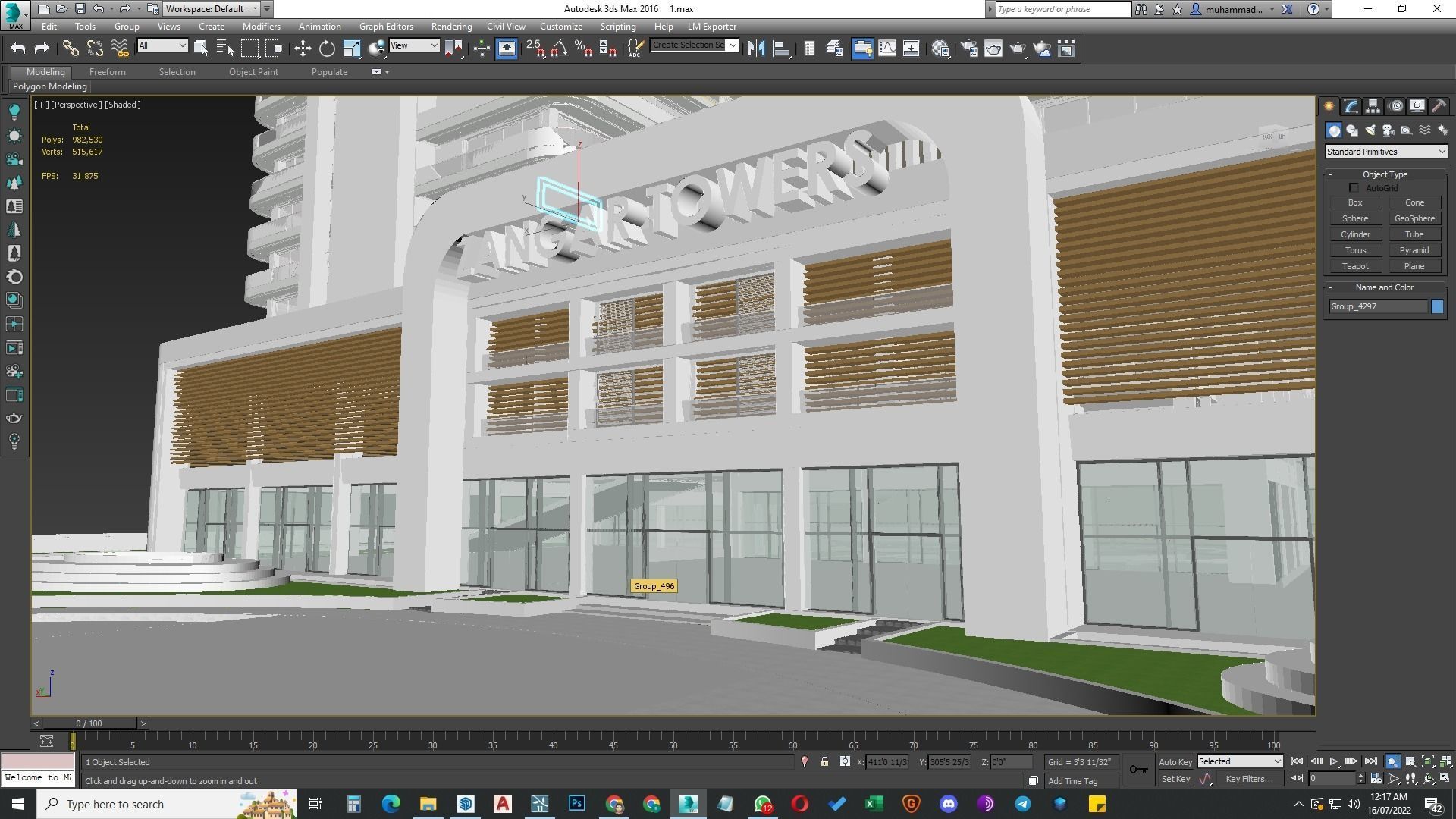Image resolution: width=1456 pixels, height=819 pixels.
Task: Toggle the Selection Lock padlock
Action: (824, 761)
